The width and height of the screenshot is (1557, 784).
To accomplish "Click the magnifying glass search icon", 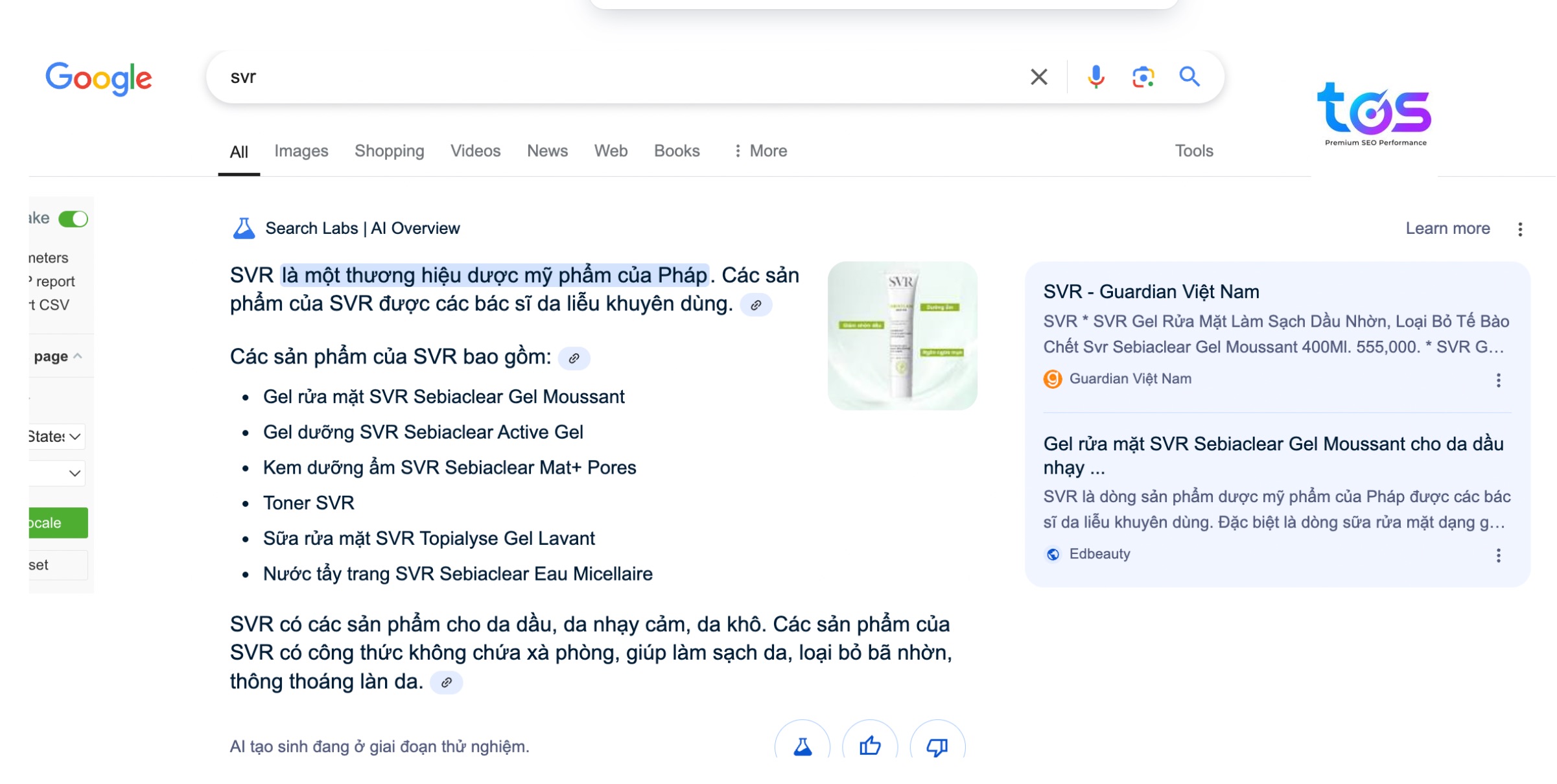I will coord(1189,77).
